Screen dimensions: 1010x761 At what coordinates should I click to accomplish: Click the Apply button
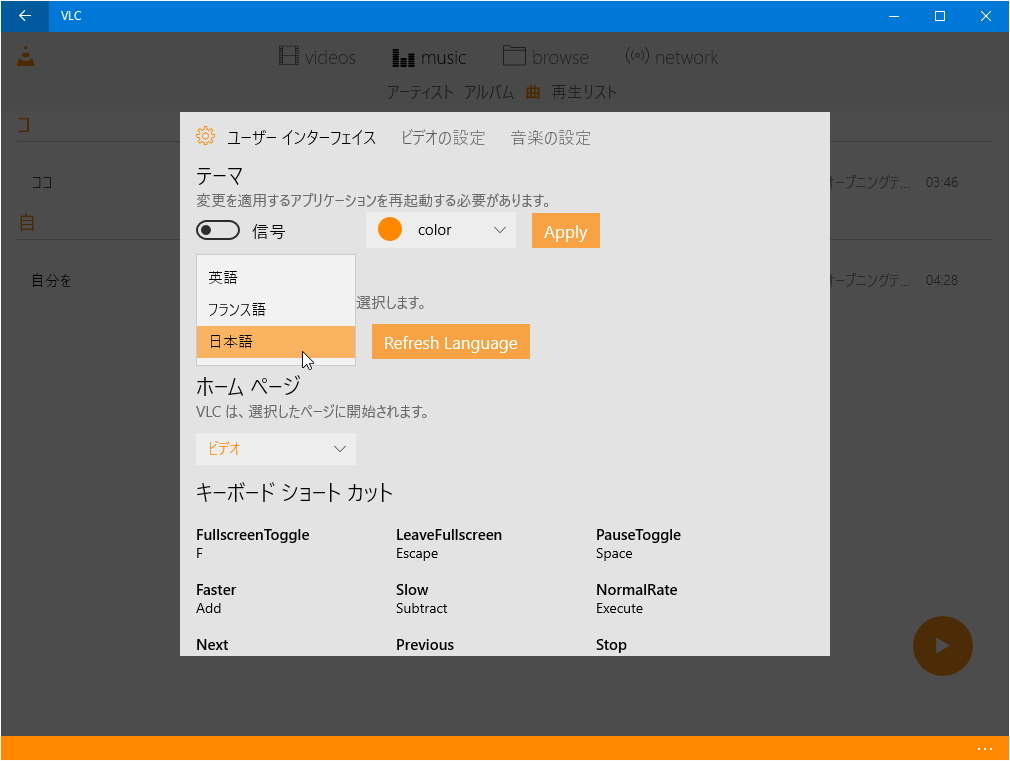tap(565, 231)
